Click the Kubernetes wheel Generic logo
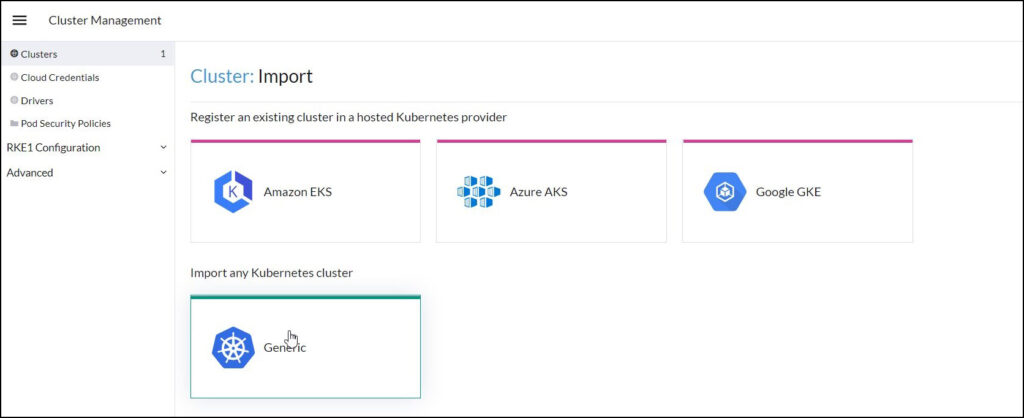This screenshot has height=418, width=1024. [x=233, y=348]
